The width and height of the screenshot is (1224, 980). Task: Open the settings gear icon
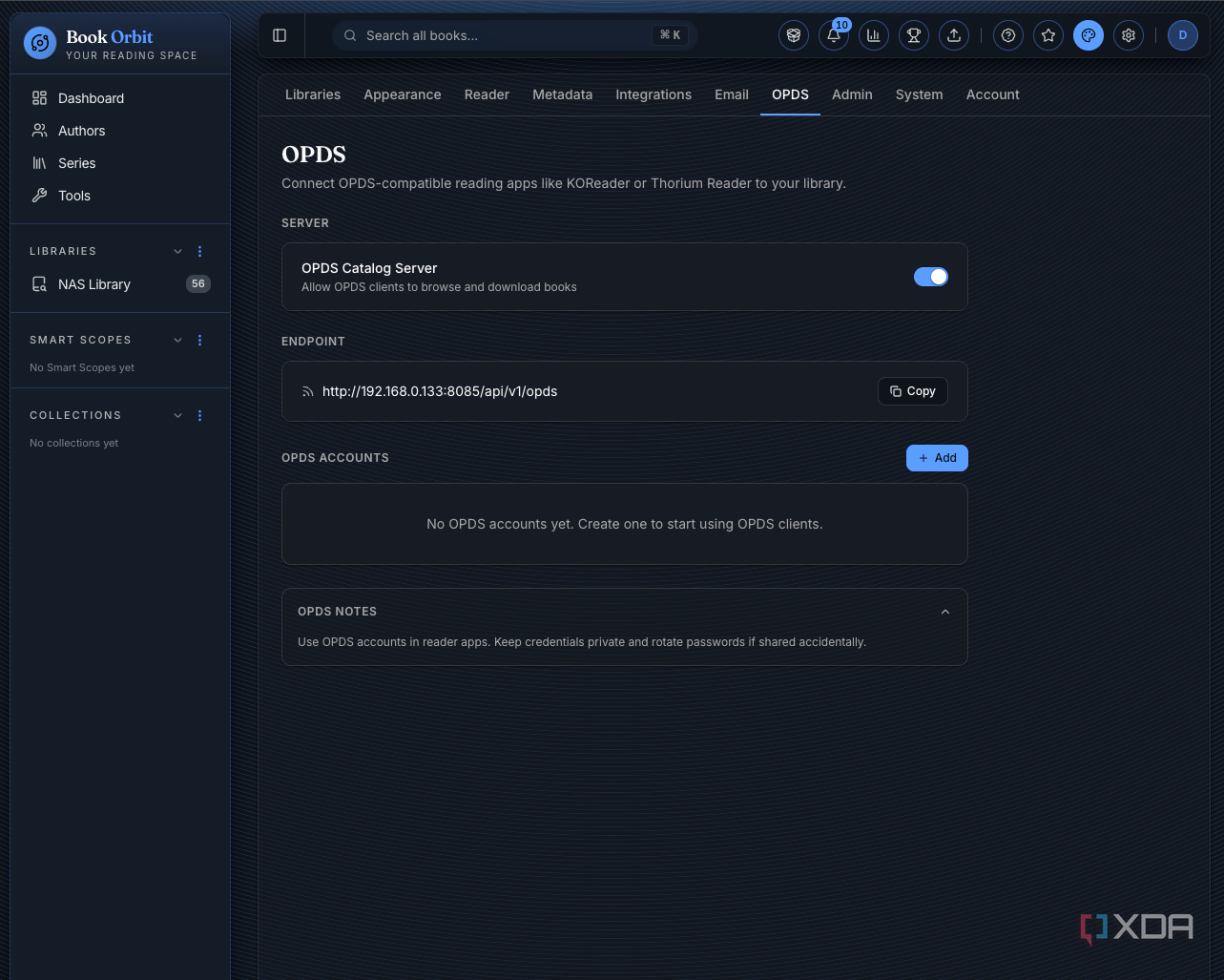1129,35
